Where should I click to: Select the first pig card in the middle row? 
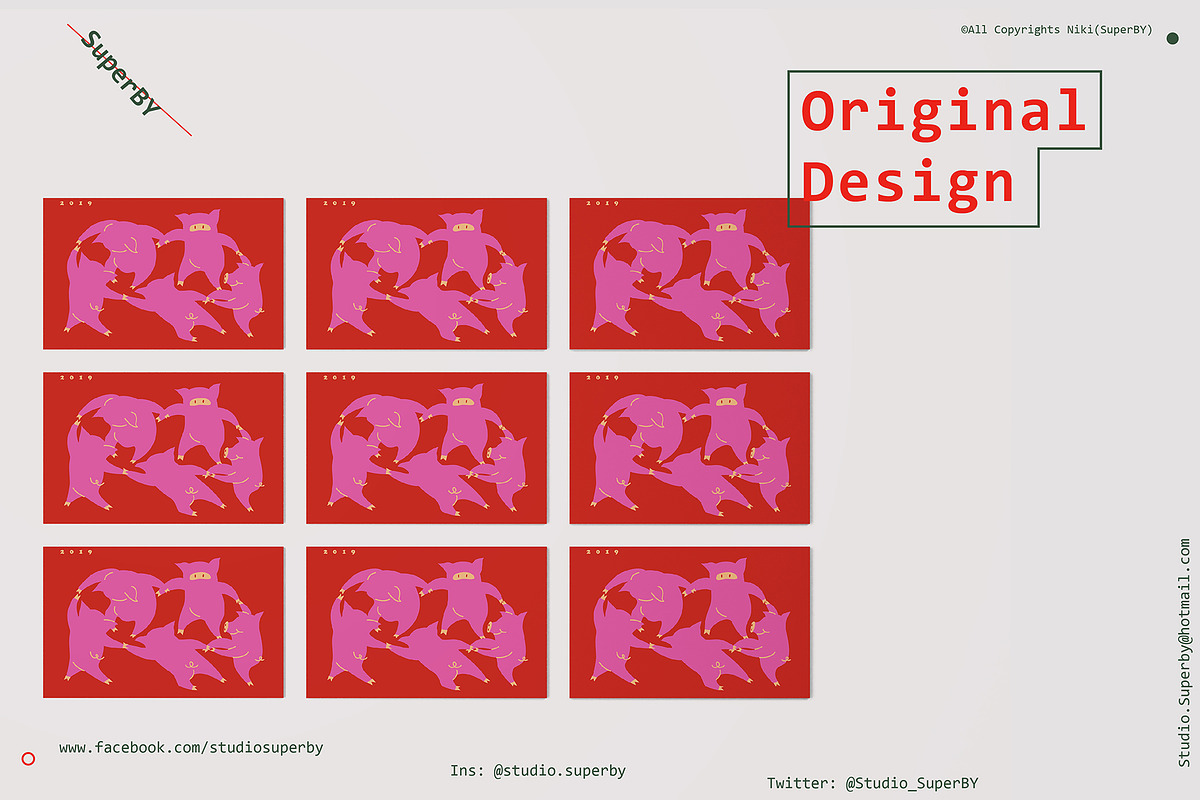pyautogui.click(x=164, y=448)
